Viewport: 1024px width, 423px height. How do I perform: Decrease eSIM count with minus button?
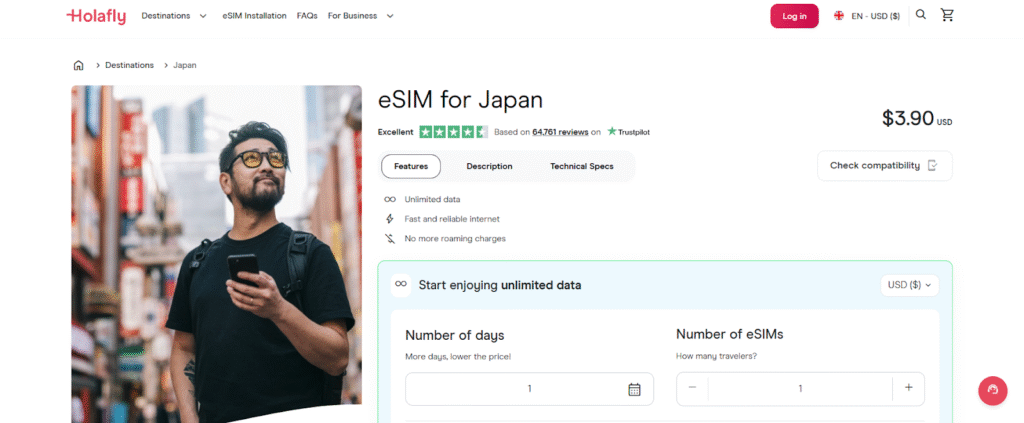click(692, 388)
